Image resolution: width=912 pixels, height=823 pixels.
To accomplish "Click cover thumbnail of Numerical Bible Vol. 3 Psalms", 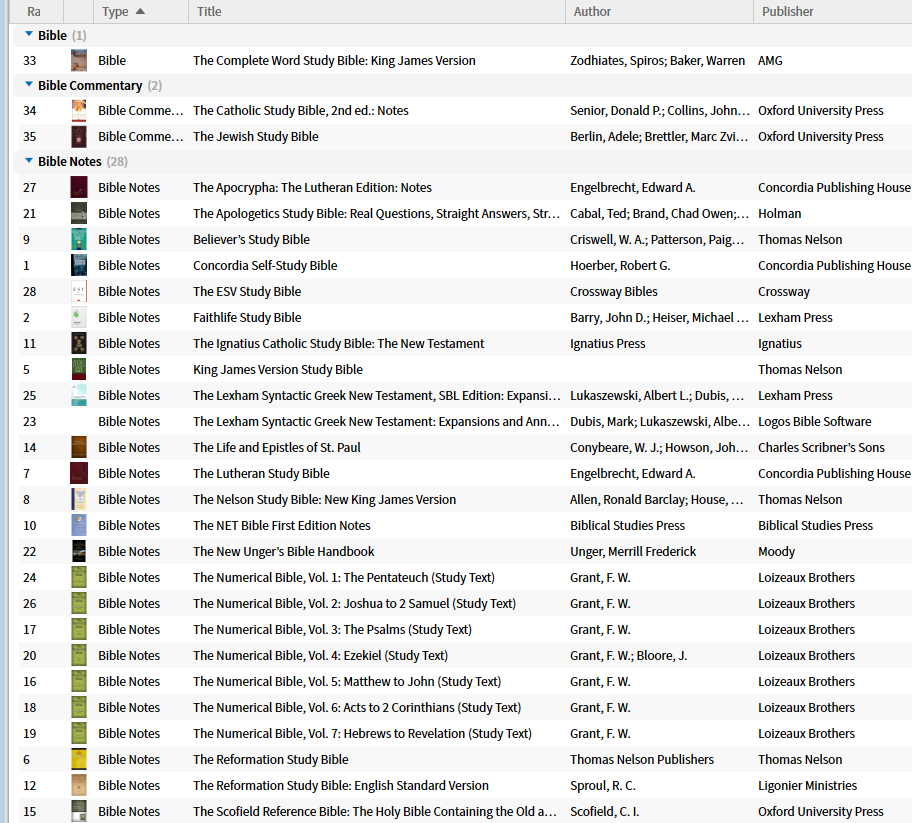I will pyautogui.click(x=79, y=630).
